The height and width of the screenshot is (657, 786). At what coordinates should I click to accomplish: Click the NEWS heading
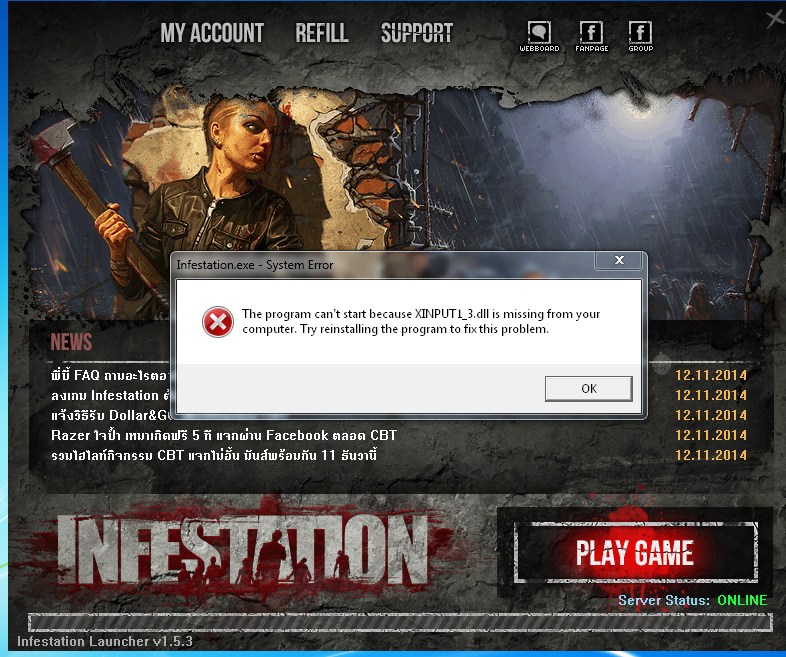tap(71, 342)
